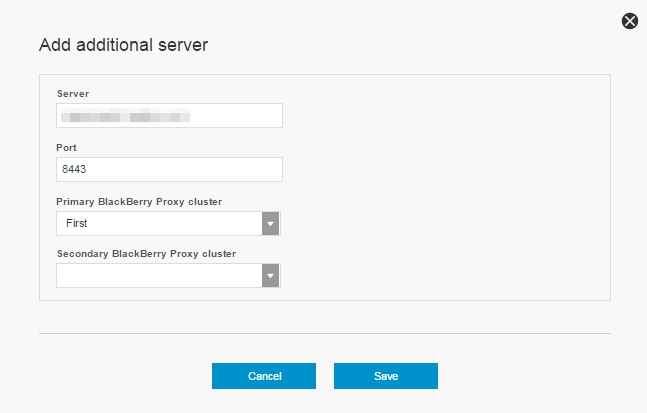Expand the Secondary BlackBerry Proxy cluster arrow
647x413 pixels.
[270, 276]
